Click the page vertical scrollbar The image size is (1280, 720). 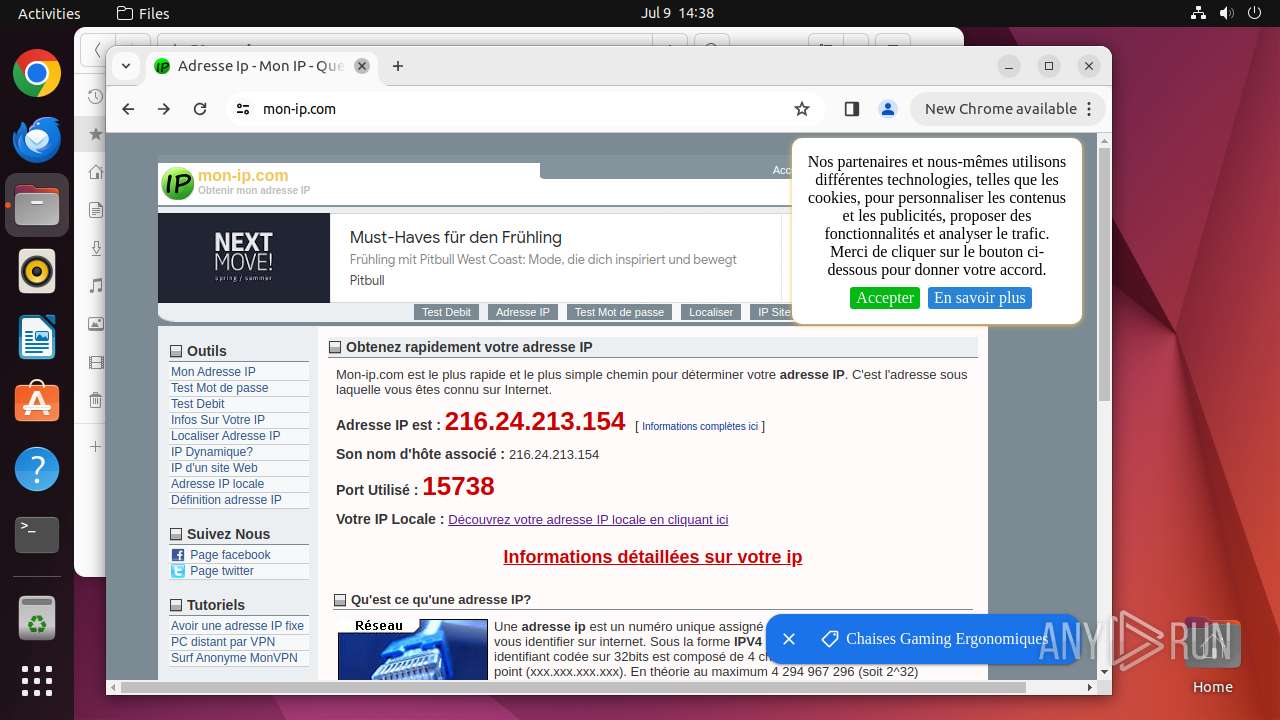coord(1104,273)
